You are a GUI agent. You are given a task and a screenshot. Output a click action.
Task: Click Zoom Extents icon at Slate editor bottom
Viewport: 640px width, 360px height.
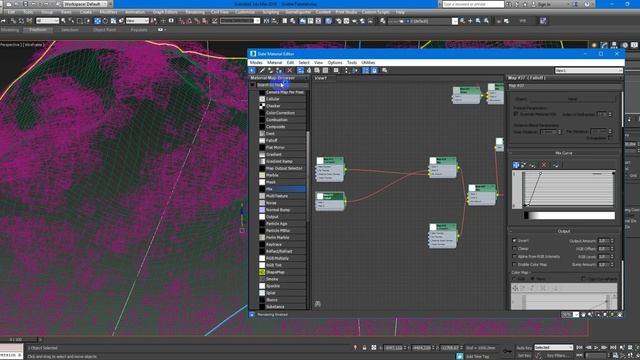click(605, 315)
